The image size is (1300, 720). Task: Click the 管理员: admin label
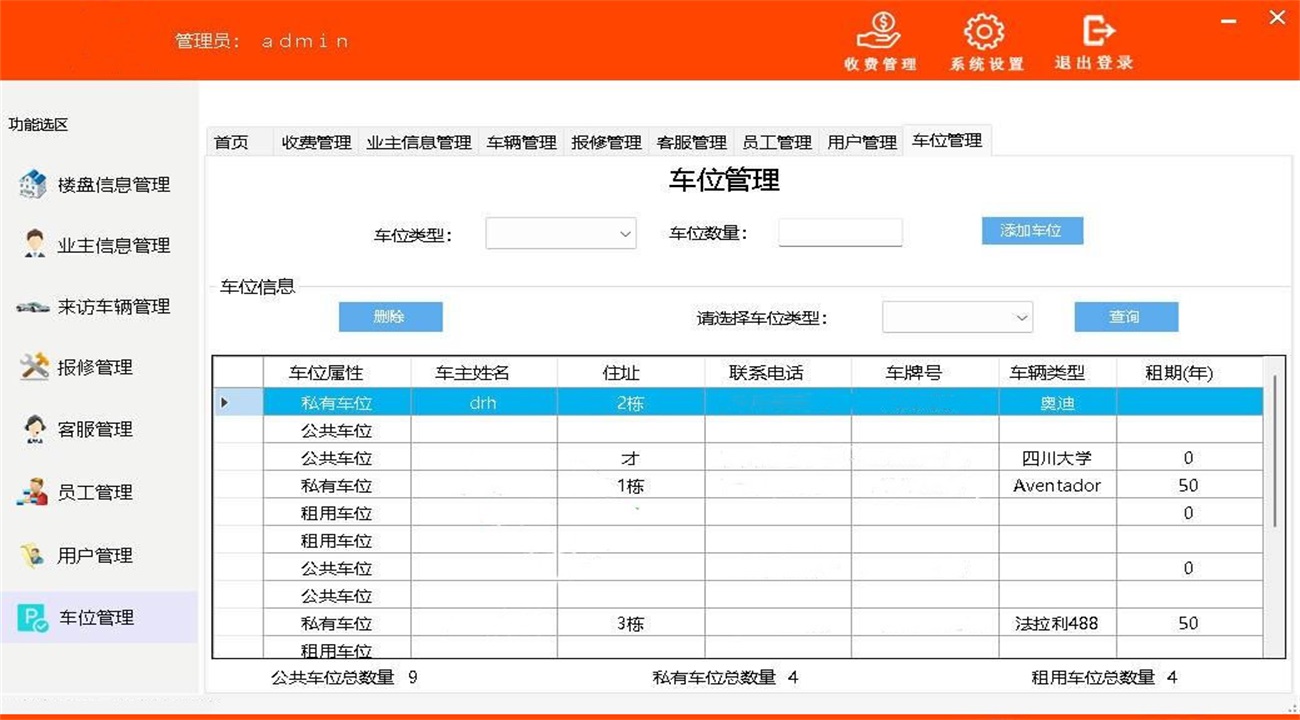262,41
